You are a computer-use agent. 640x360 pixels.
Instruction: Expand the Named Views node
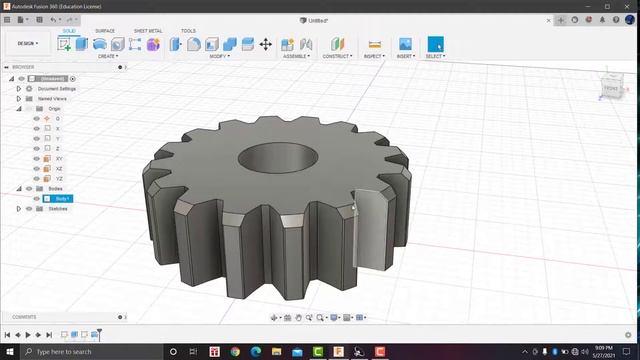[x=19, y=99]
